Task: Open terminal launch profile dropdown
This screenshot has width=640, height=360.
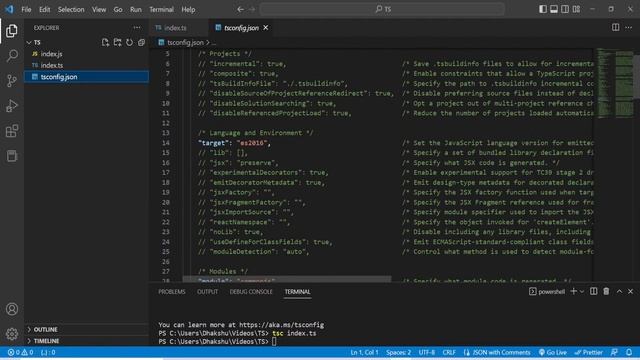Action: tap(582, 291)
